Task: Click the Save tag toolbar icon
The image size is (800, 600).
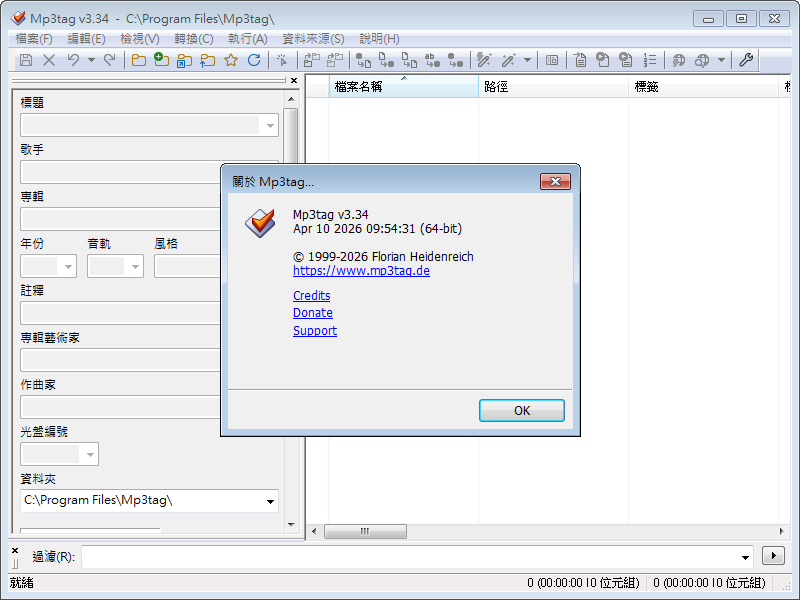Action: (x=26, y=60)
